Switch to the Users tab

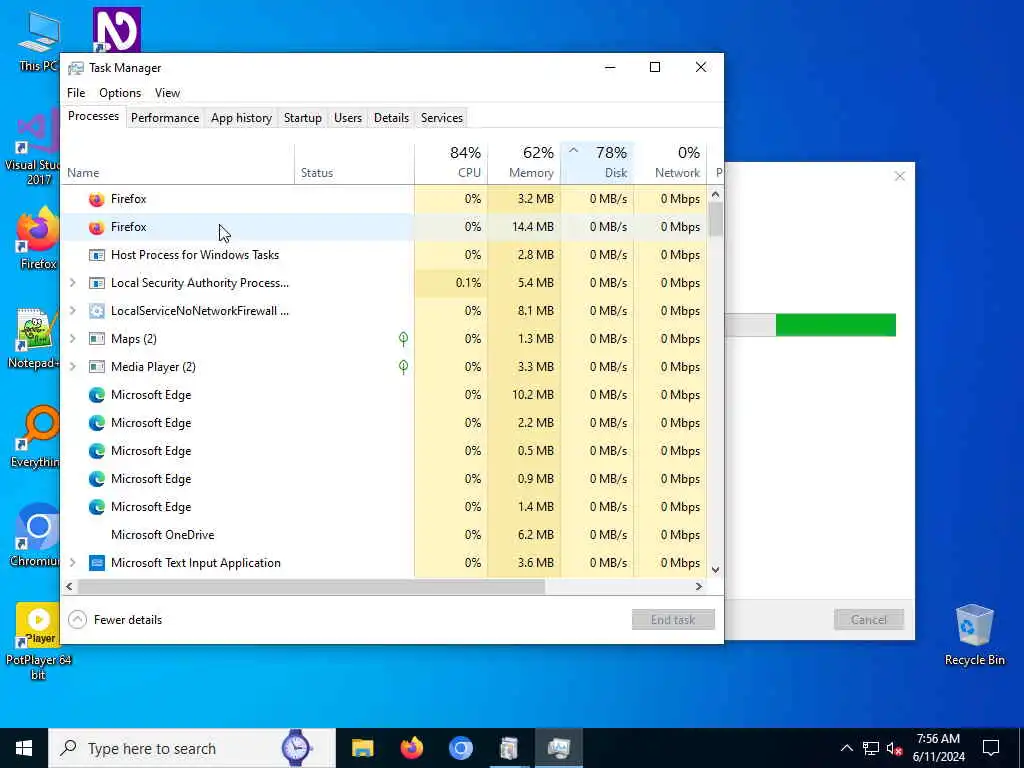click(x=347, y=118)
